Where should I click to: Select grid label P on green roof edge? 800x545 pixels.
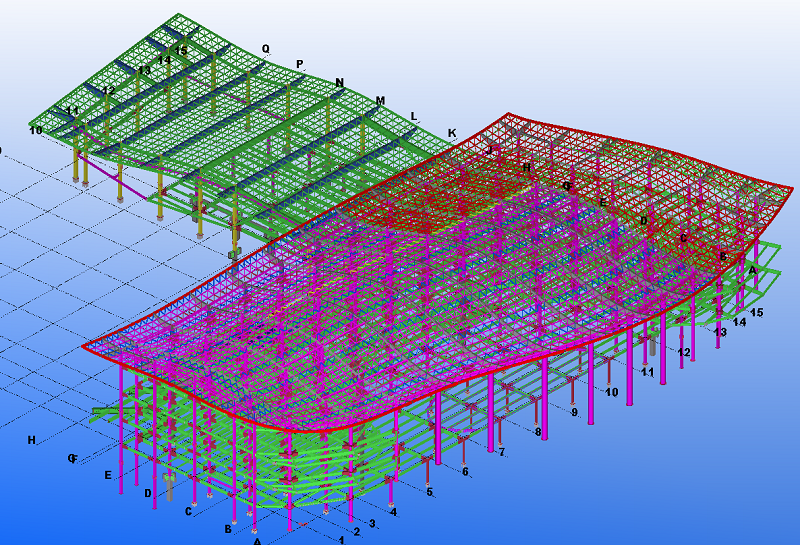[x=299, y=65]
